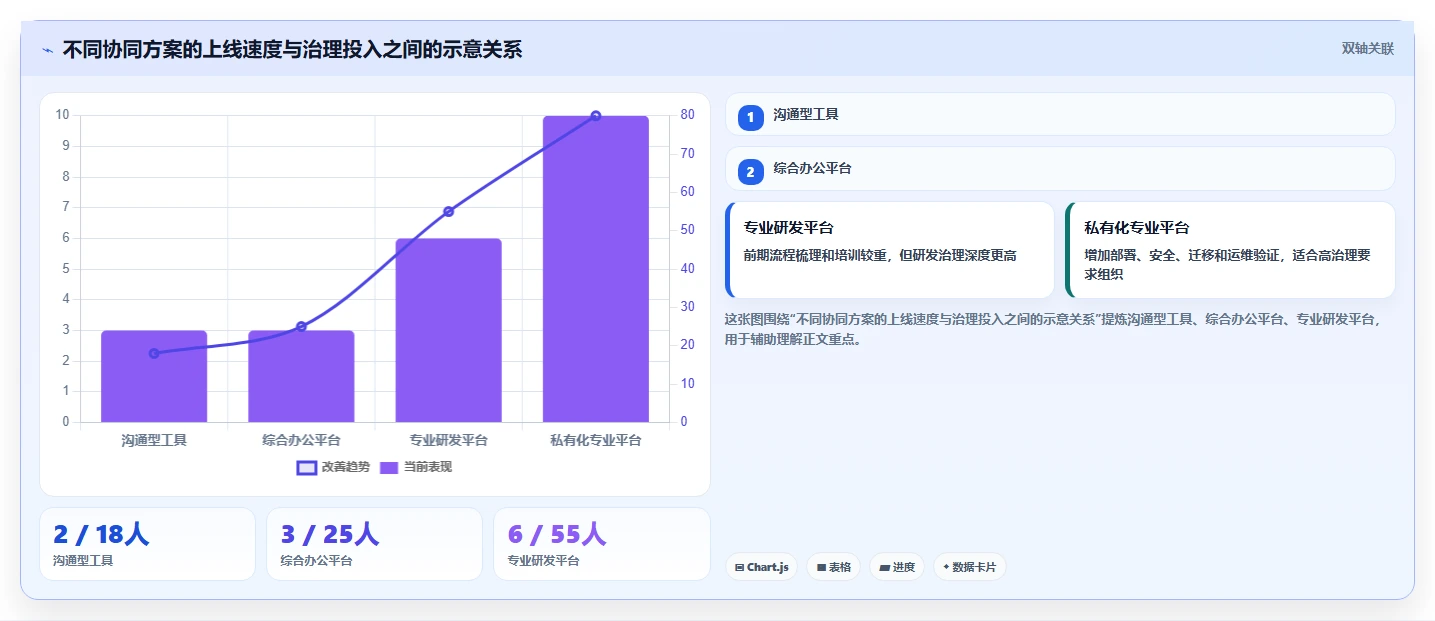Click the line point above 沟通型工具 bar
1435x621 pixels.
[154, 353]
